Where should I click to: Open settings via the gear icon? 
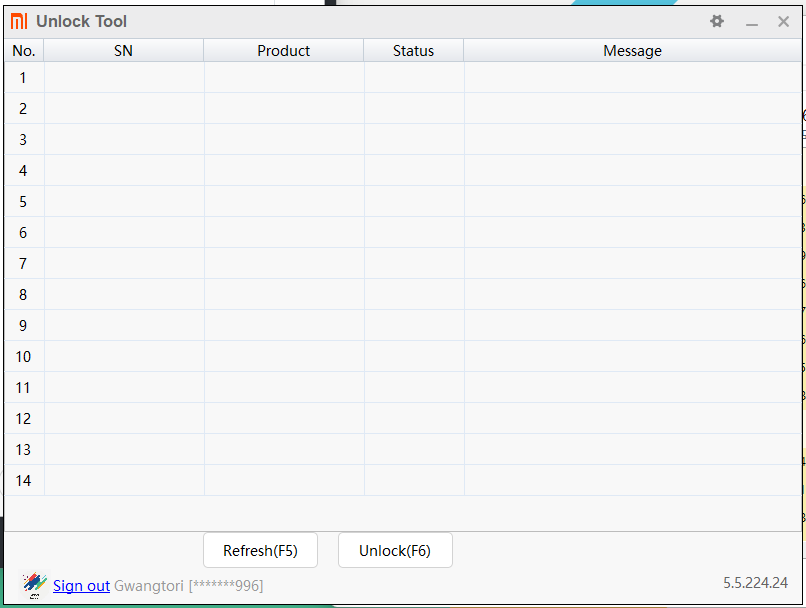(x=717, y=21)
